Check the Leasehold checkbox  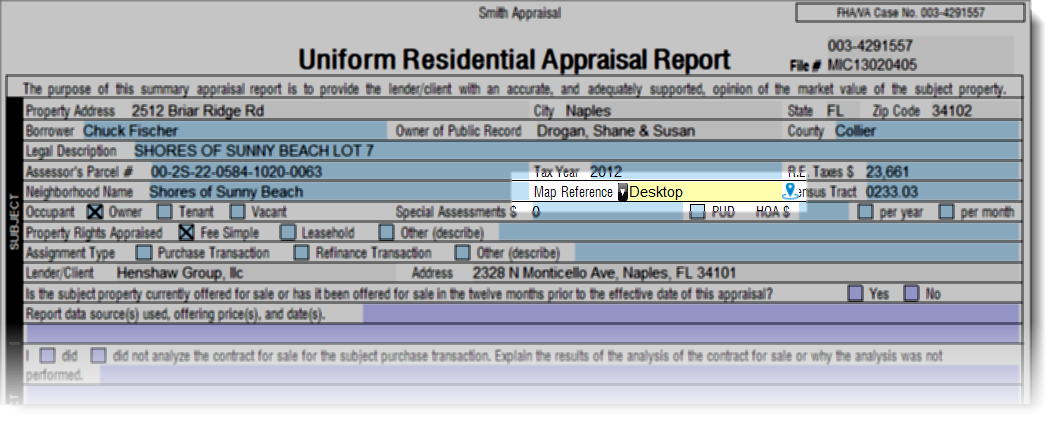(288, 233)
